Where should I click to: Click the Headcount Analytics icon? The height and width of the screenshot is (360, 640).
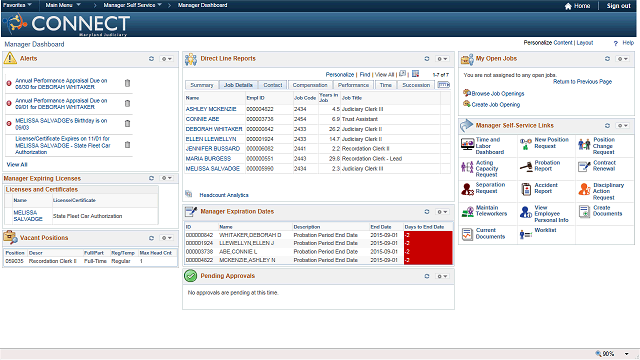pyautogui.click(x=189, y=193)
